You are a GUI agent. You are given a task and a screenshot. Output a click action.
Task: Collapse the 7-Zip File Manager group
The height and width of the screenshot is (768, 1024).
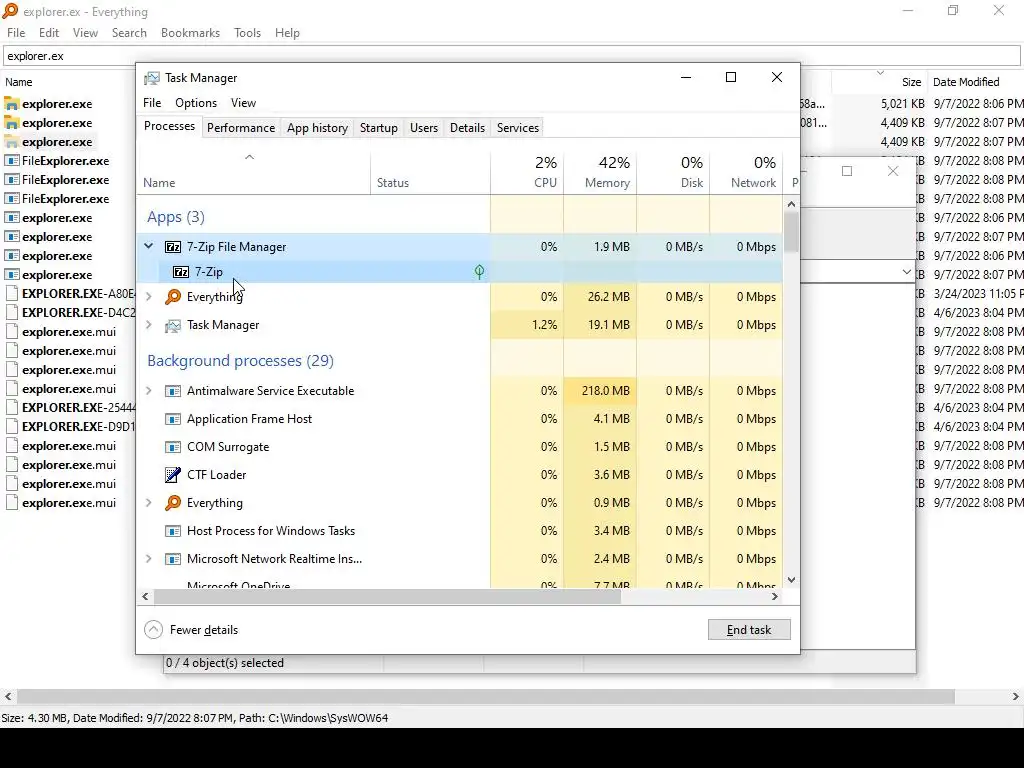[148, 246]
